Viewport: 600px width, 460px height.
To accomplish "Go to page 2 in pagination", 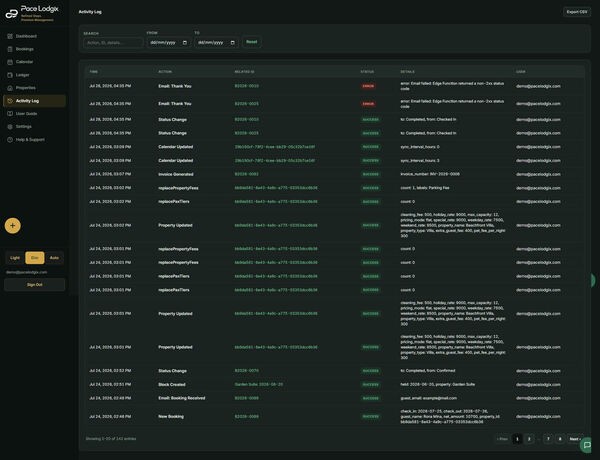I will pos(529,439).
